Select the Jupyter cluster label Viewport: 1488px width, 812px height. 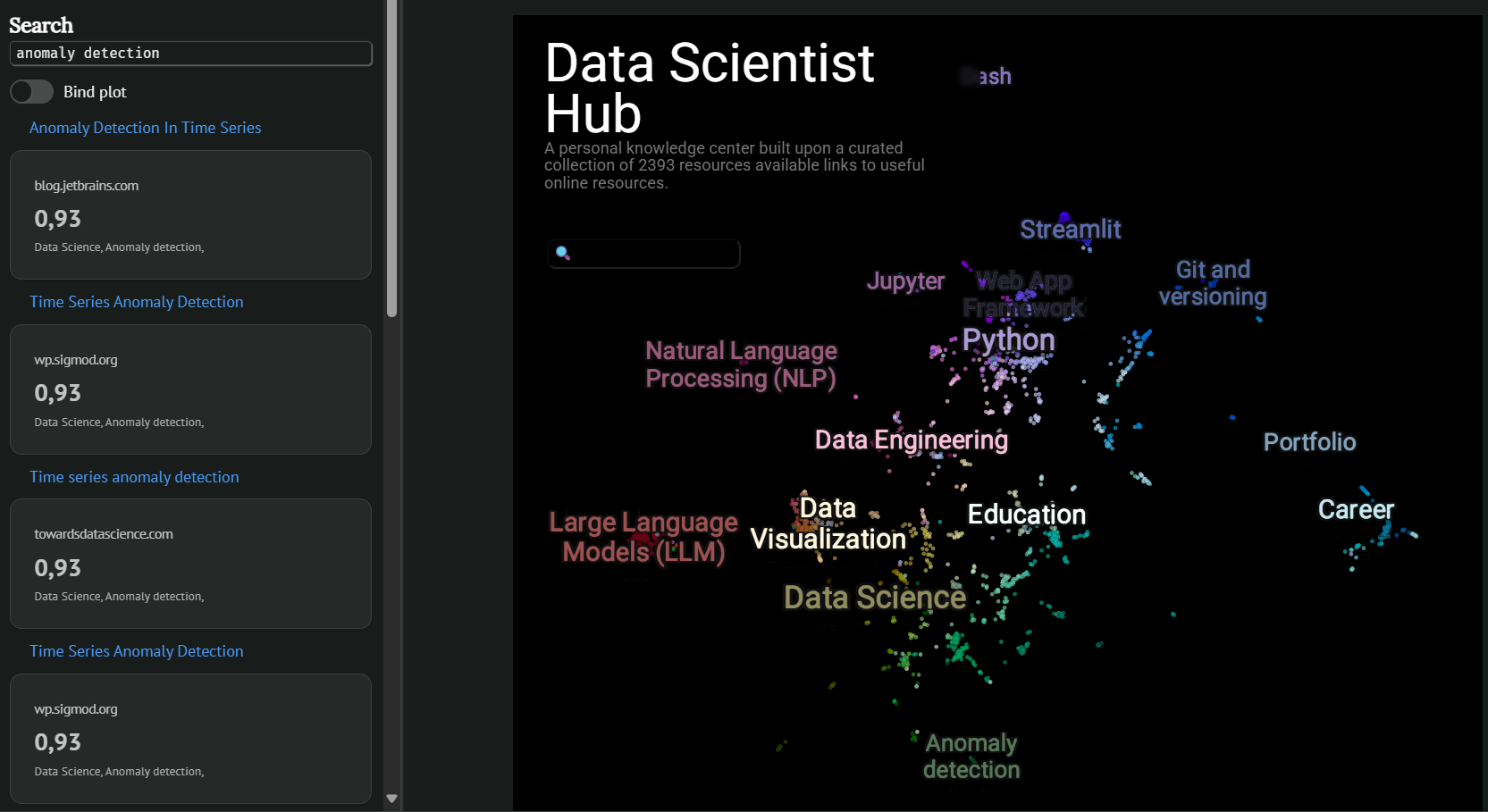click(905, 281)
